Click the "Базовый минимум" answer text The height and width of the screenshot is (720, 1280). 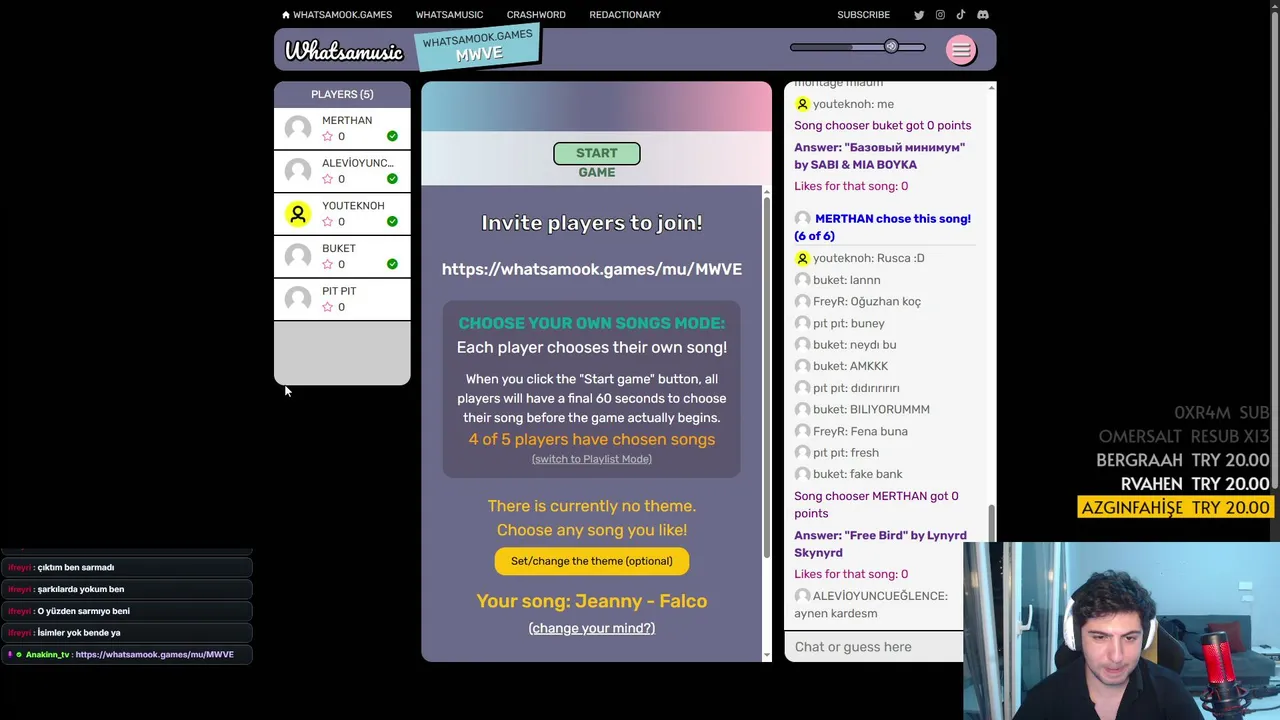tap(880, 156)
